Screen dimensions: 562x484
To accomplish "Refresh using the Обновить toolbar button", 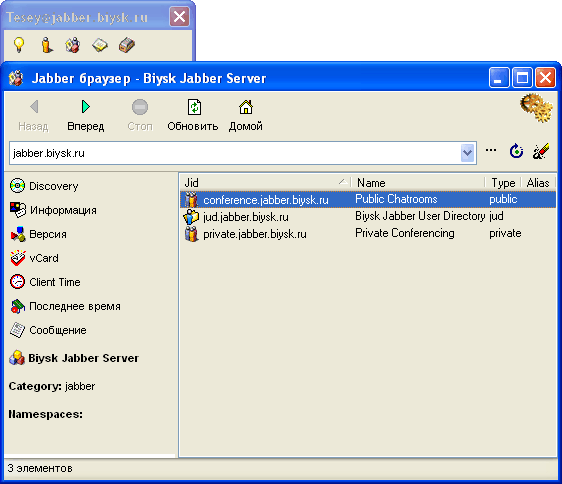I will point(193,115).
